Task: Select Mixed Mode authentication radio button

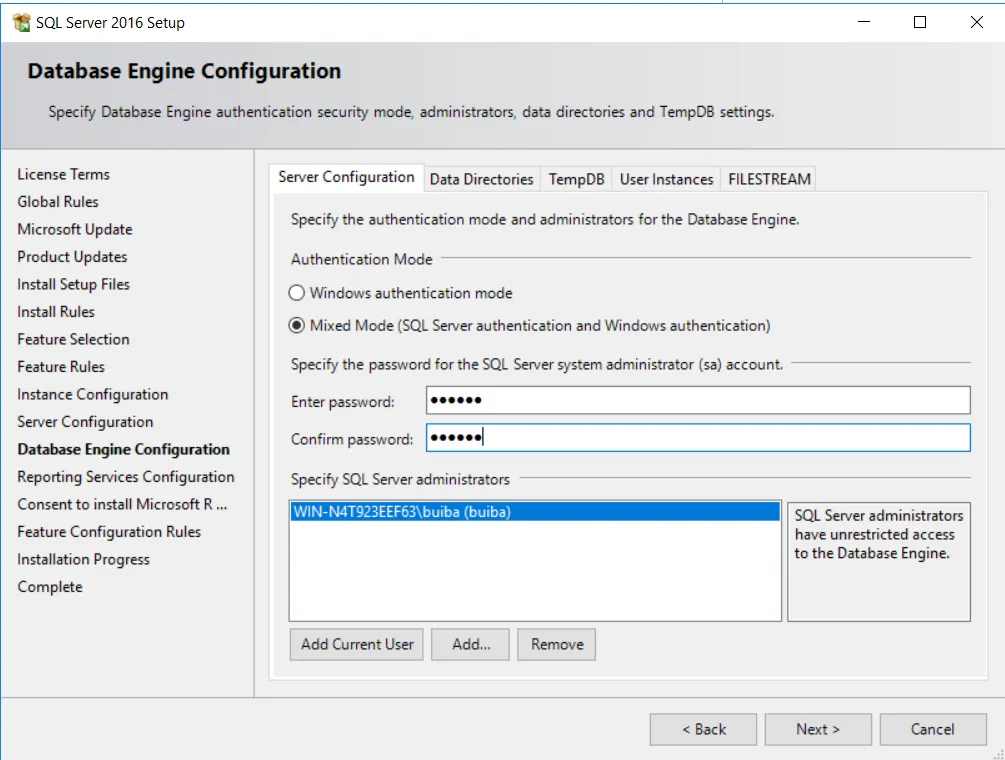Action: 296,325
